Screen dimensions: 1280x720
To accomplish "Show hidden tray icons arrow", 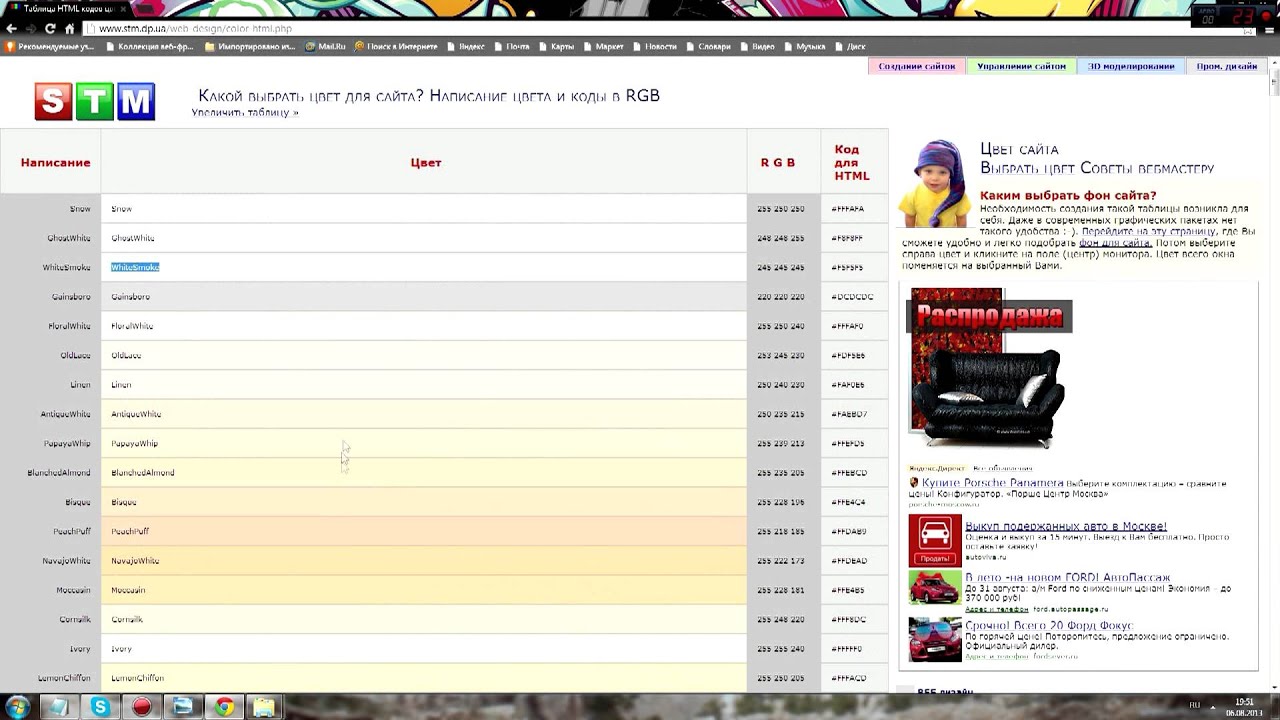I will click(1213, 706).
